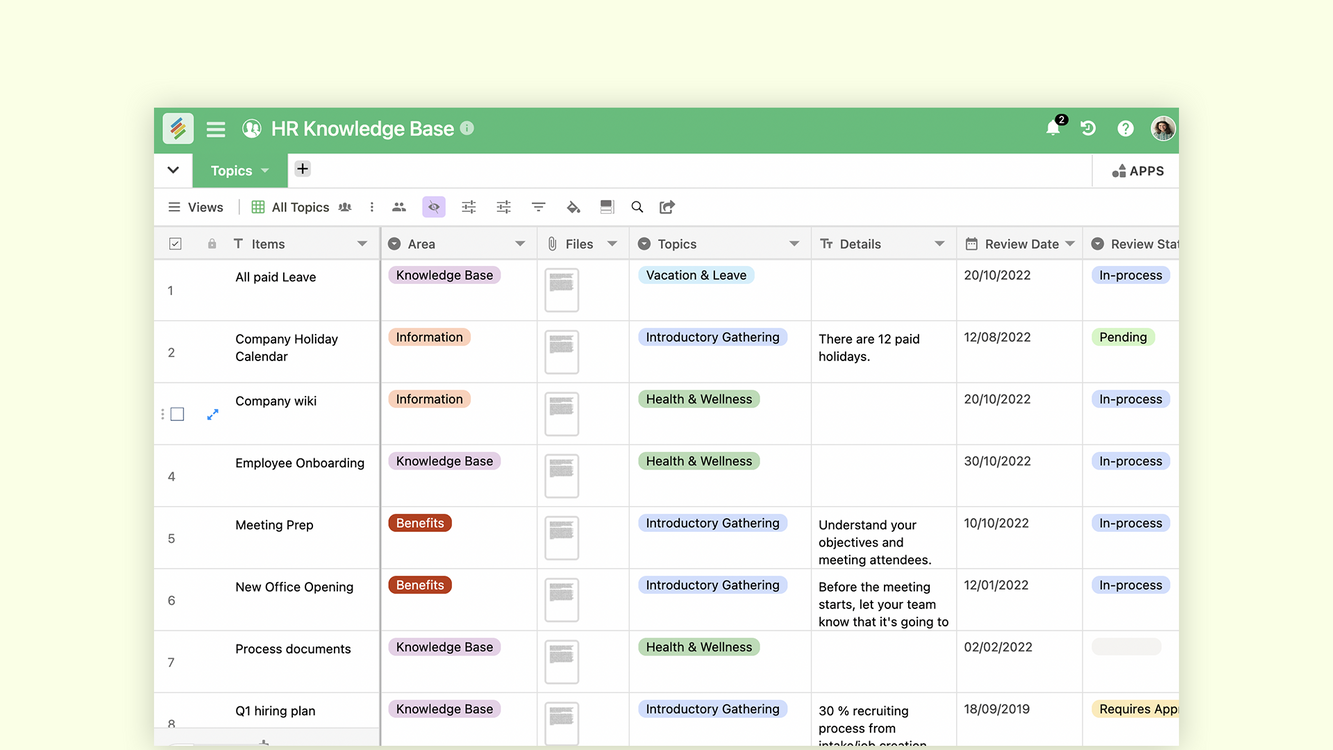
Task: Open file thumbnail in All paid Leave row
Action: (562, 290)
